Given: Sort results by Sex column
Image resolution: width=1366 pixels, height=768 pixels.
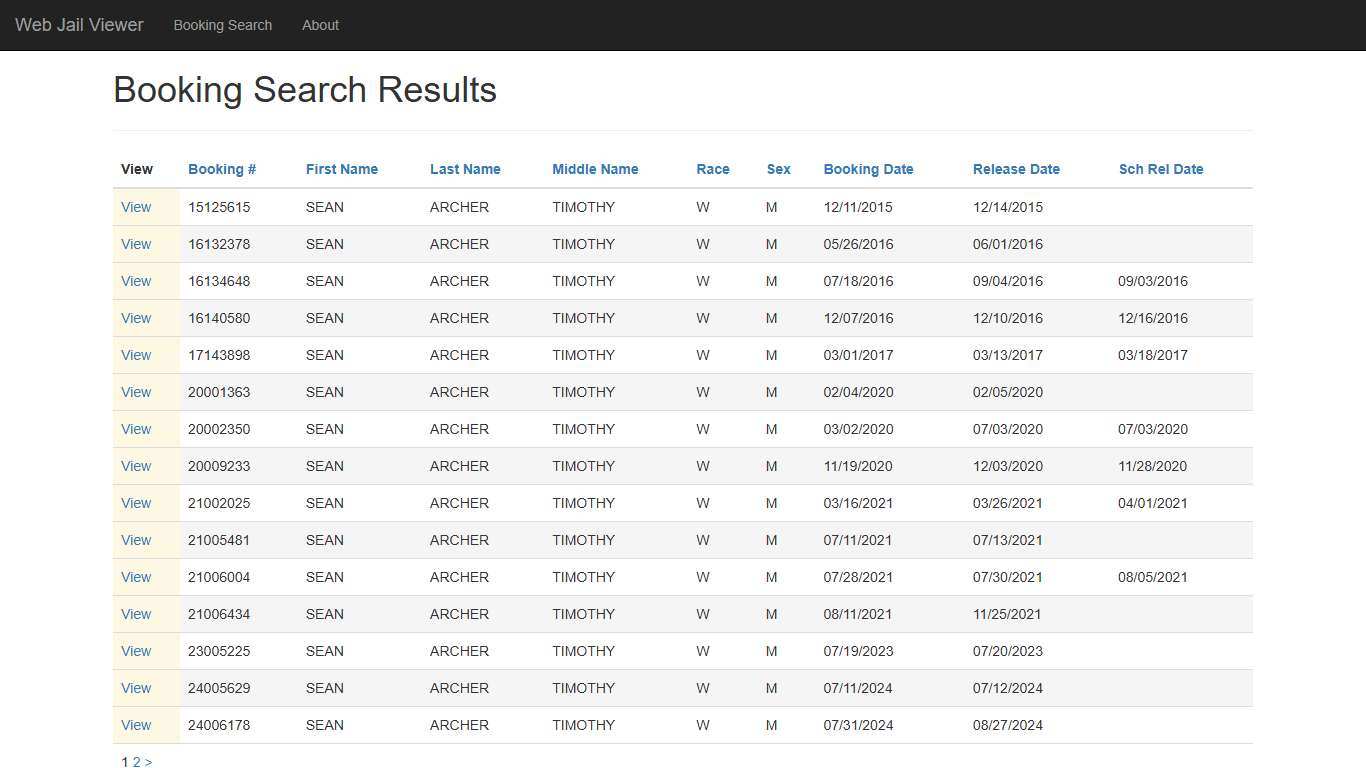Looking at the screenshot, I should pyautogui.click(x=778, y=169).
